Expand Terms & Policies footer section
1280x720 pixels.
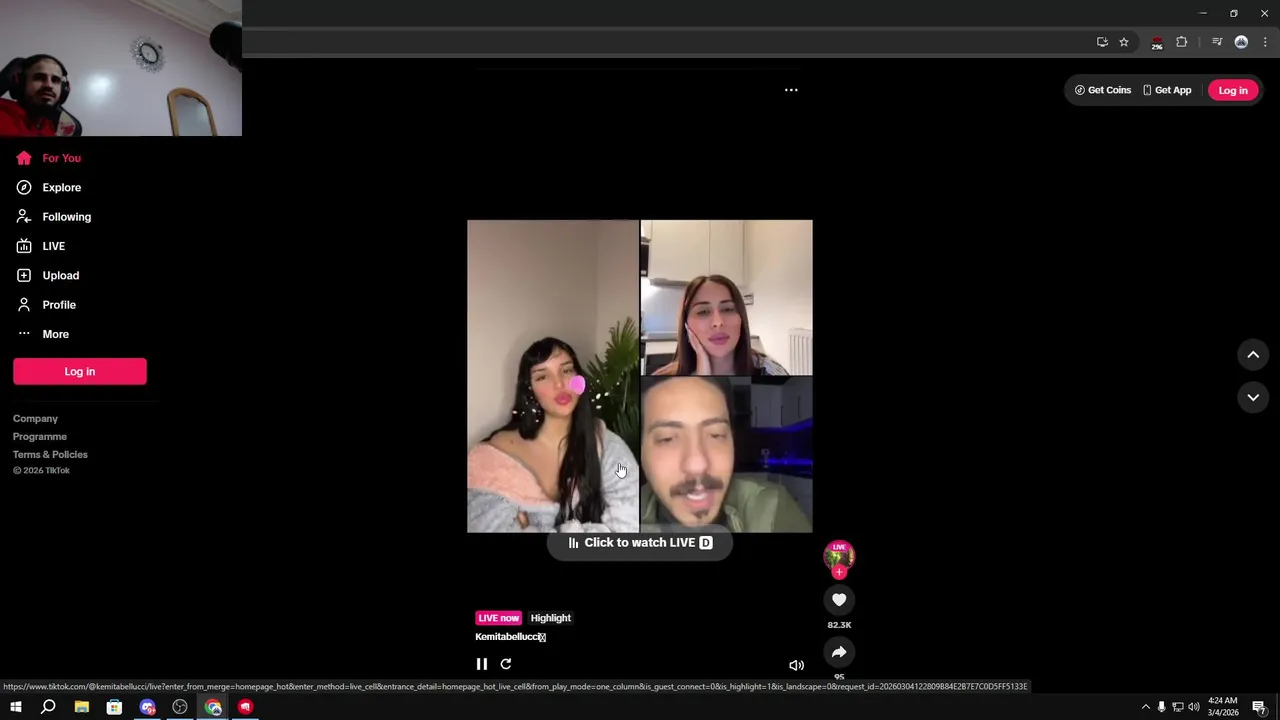(50, 455)
